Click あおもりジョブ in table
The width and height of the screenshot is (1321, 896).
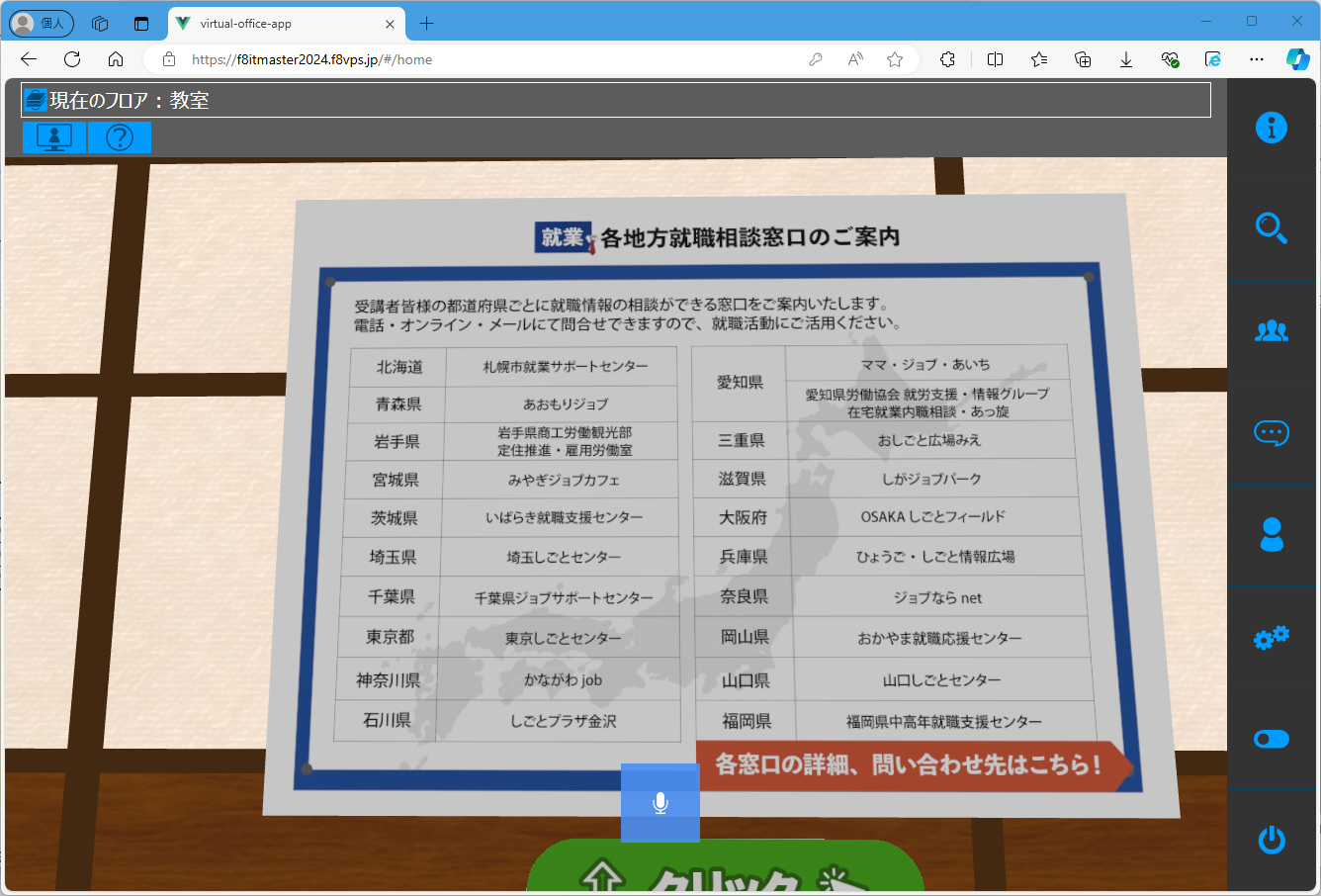click(566, 404)
